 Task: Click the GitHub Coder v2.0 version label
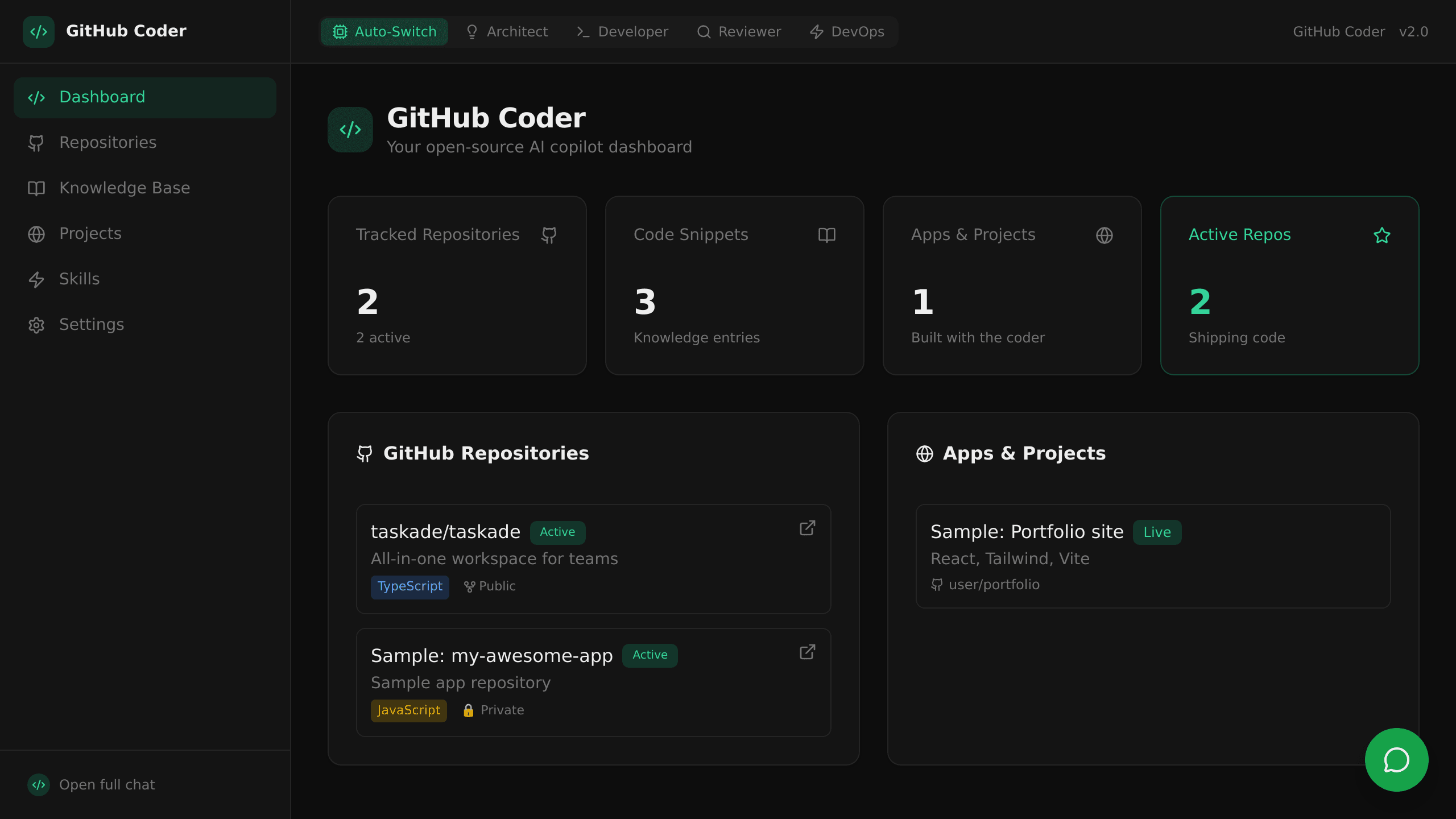pyautogui.click(x=1360, y=32)
